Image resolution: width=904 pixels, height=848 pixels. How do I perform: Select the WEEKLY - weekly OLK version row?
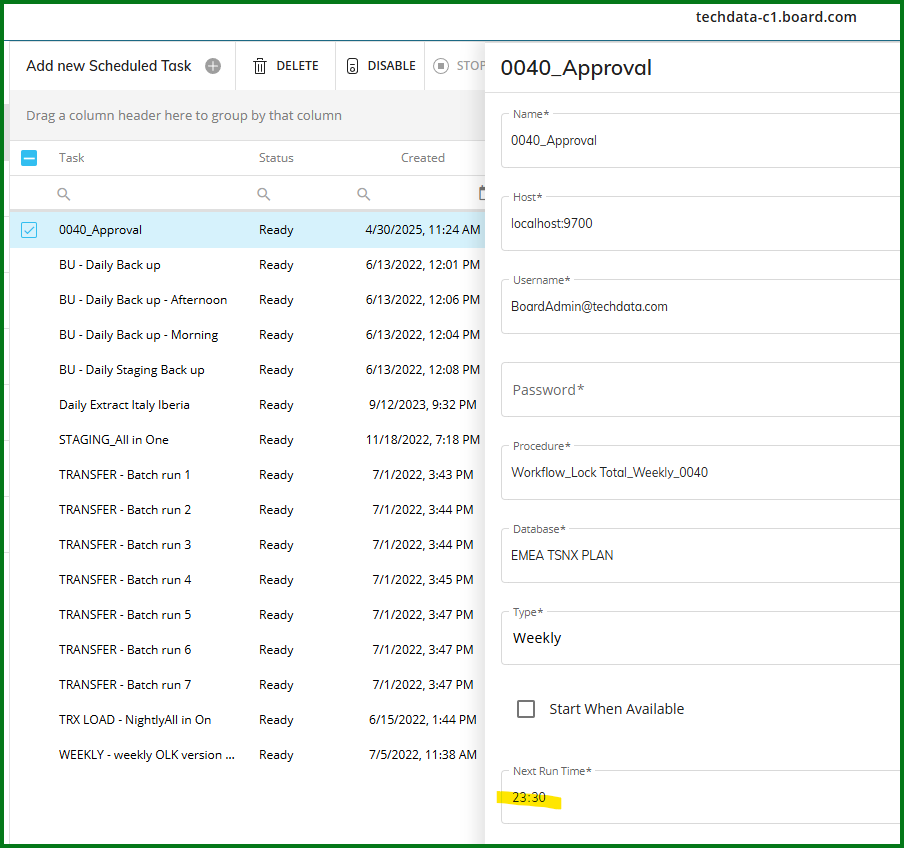click(x=247, y=755)
